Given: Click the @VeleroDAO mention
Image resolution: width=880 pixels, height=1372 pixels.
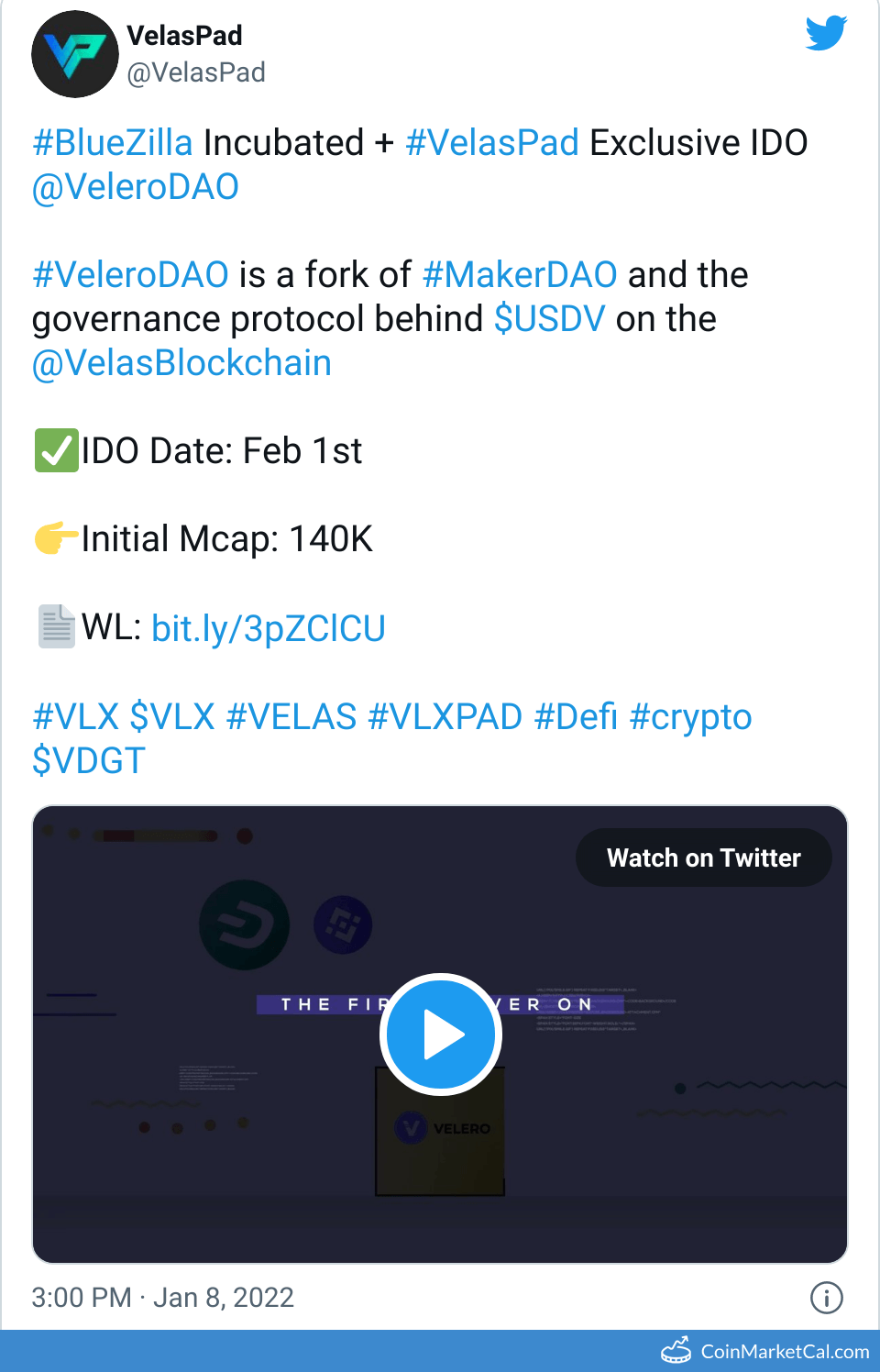Looking at the screenshot, I should coord(136,187).
